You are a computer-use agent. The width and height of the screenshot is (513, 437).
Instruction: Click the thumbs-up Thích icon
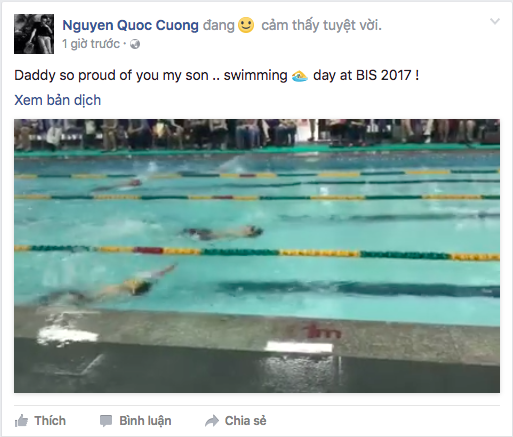click(21, 421)
